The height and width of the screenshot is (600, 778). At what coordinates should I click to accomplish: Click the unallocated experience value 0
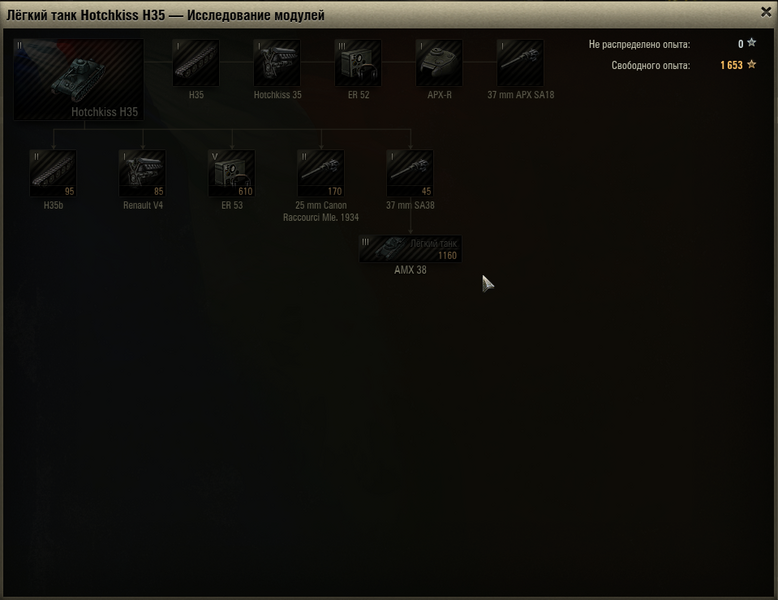tap(740, 44)
